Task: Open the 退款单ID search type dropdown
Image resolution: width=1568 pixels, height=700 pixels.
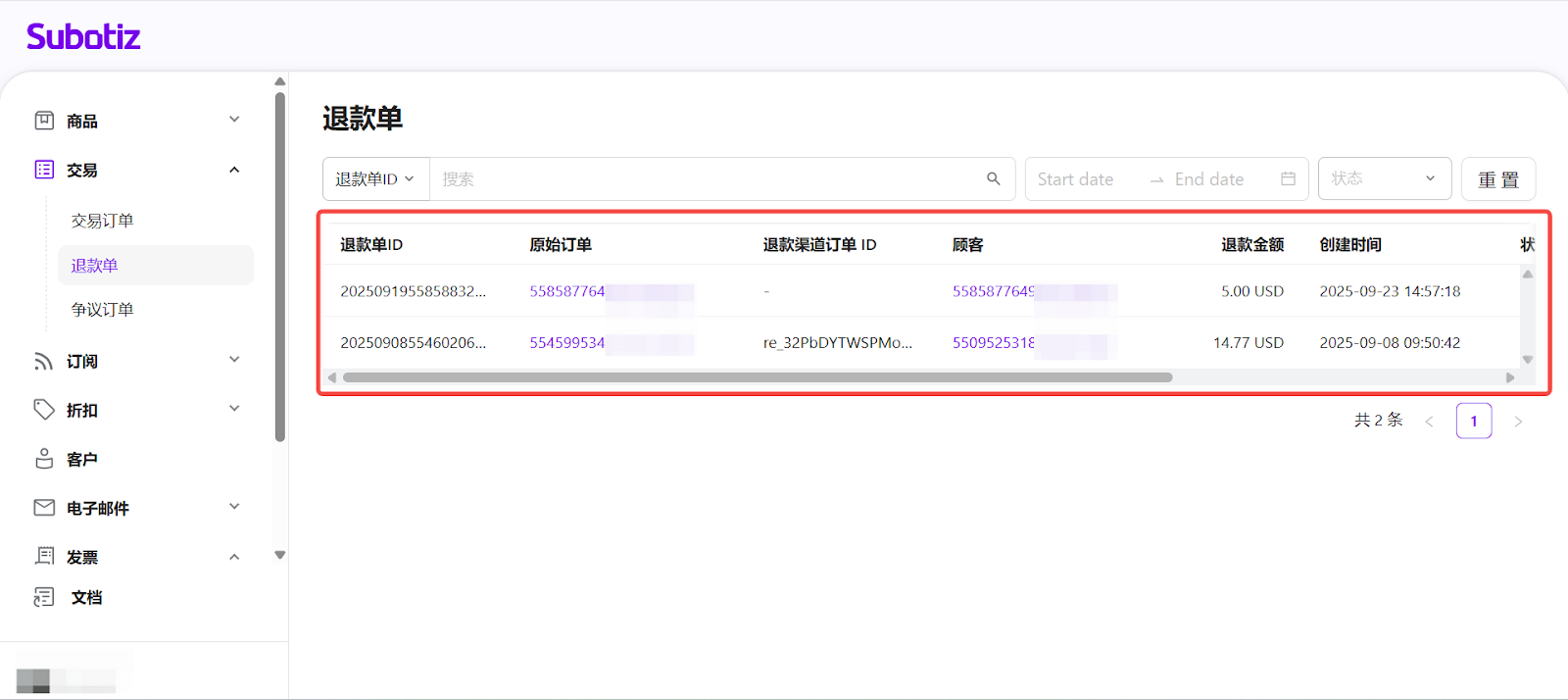Action: click(375, 179)
